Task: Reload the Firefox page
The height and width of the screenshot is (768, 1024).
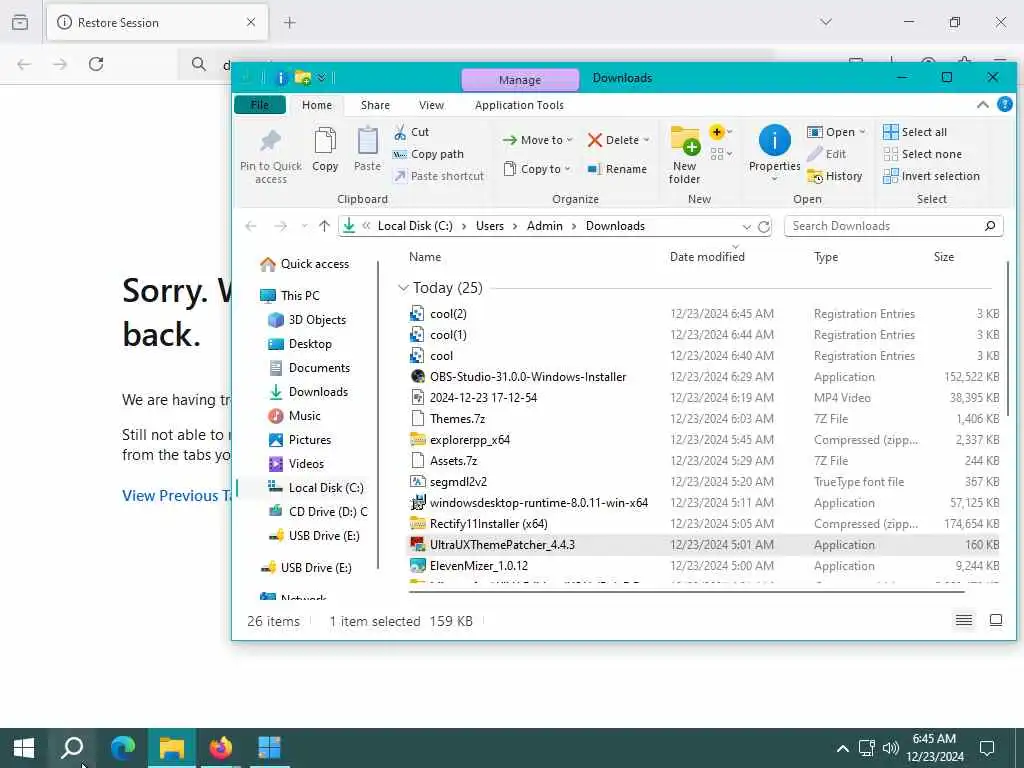Action: tap(96, 64)
